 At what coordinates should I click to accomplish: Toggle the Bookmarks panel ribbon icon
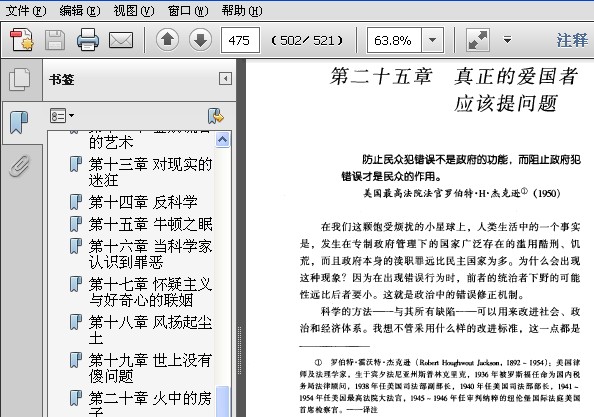[x=19, y=122]
